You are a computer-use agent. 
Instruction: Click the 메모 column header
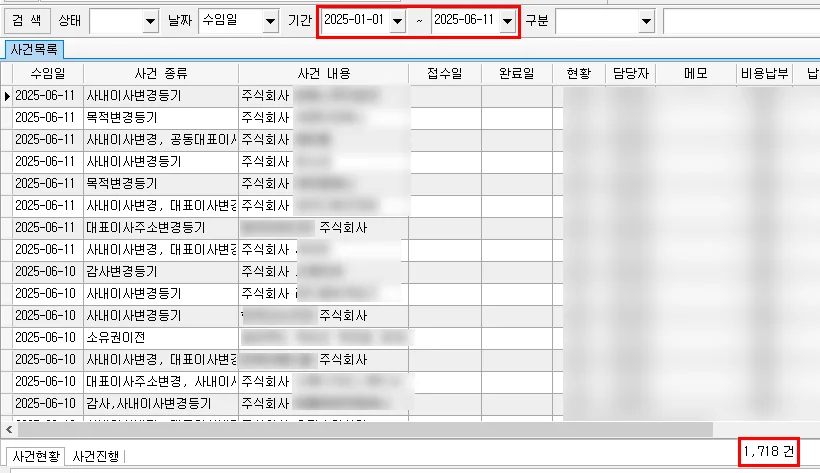[x=696, y=74]
